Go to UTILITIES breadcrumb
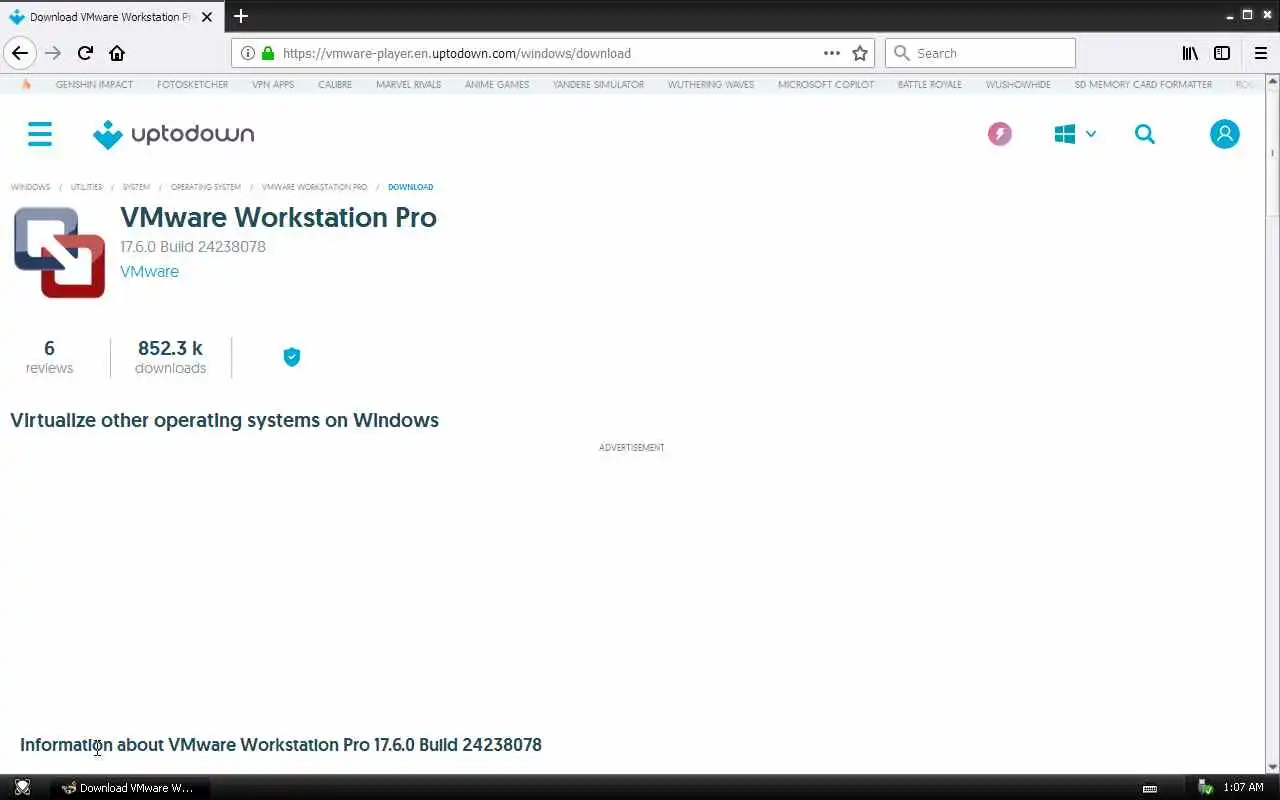The image size is (1280, 800). 86,187
